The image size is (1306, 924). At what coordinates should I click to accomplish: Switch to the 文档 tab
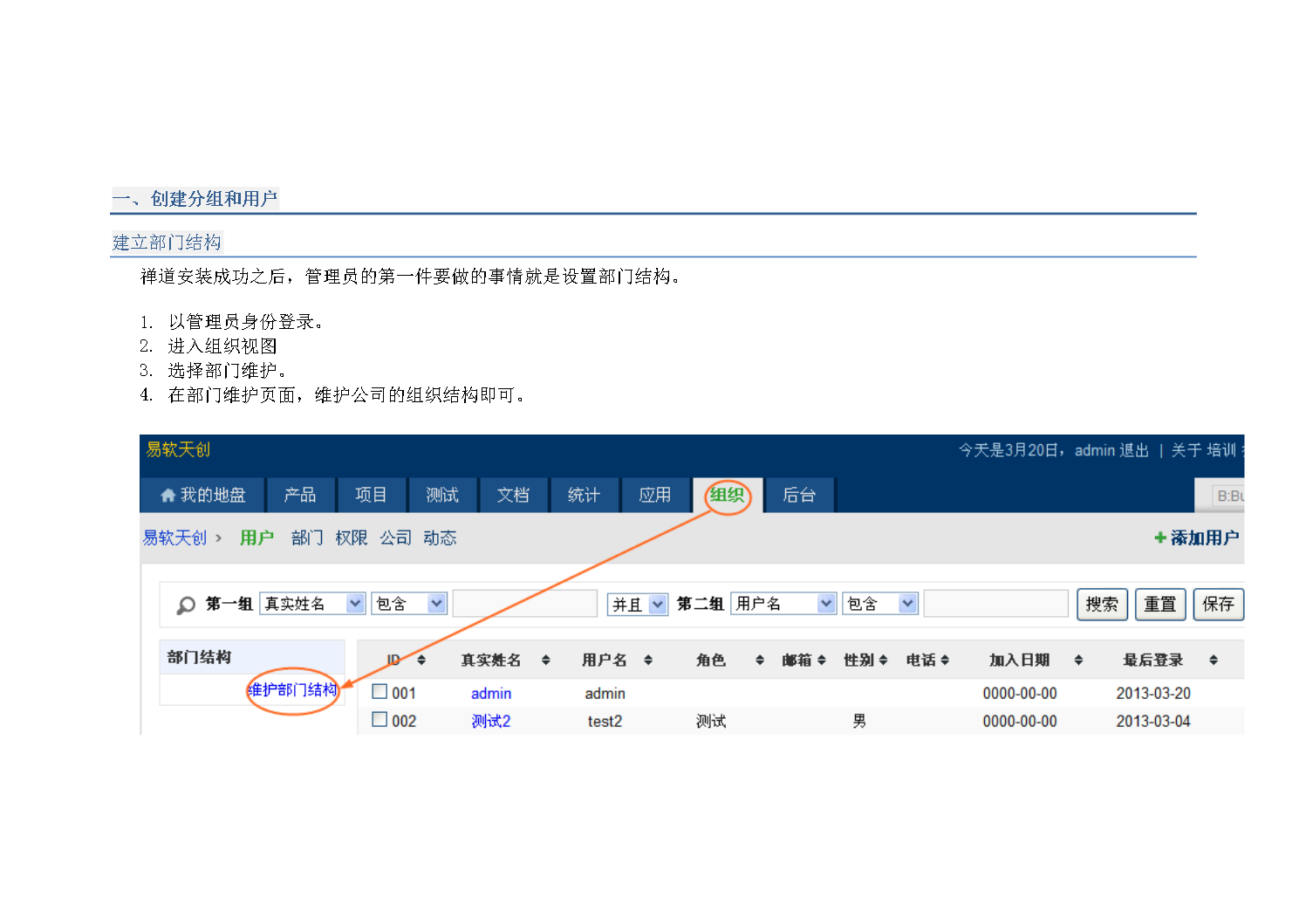pyautogui.click(x=513, y=495)
